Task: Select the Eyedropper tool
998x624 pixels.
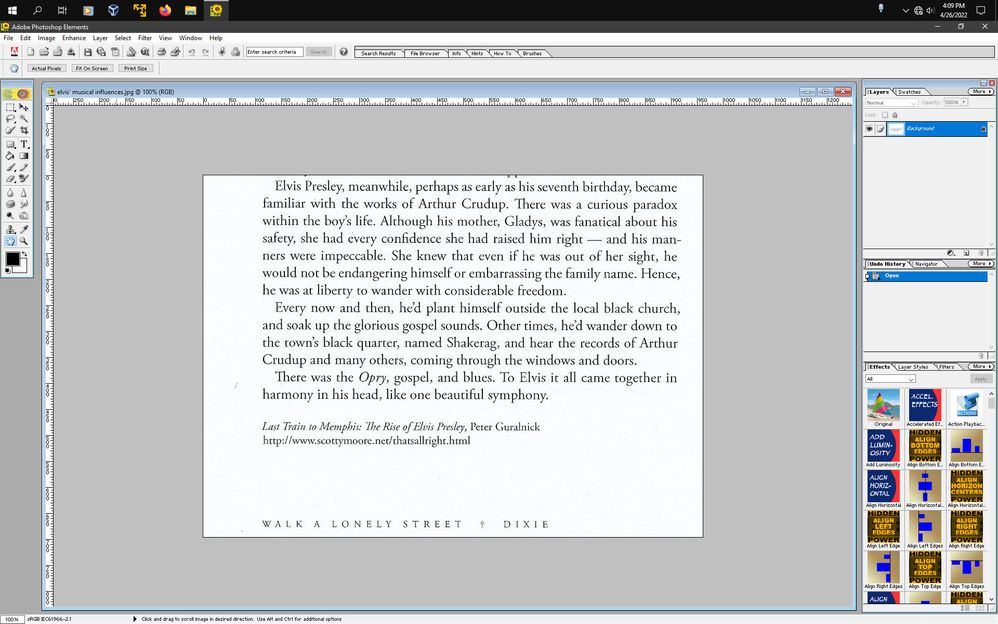Action: (24, 229)
